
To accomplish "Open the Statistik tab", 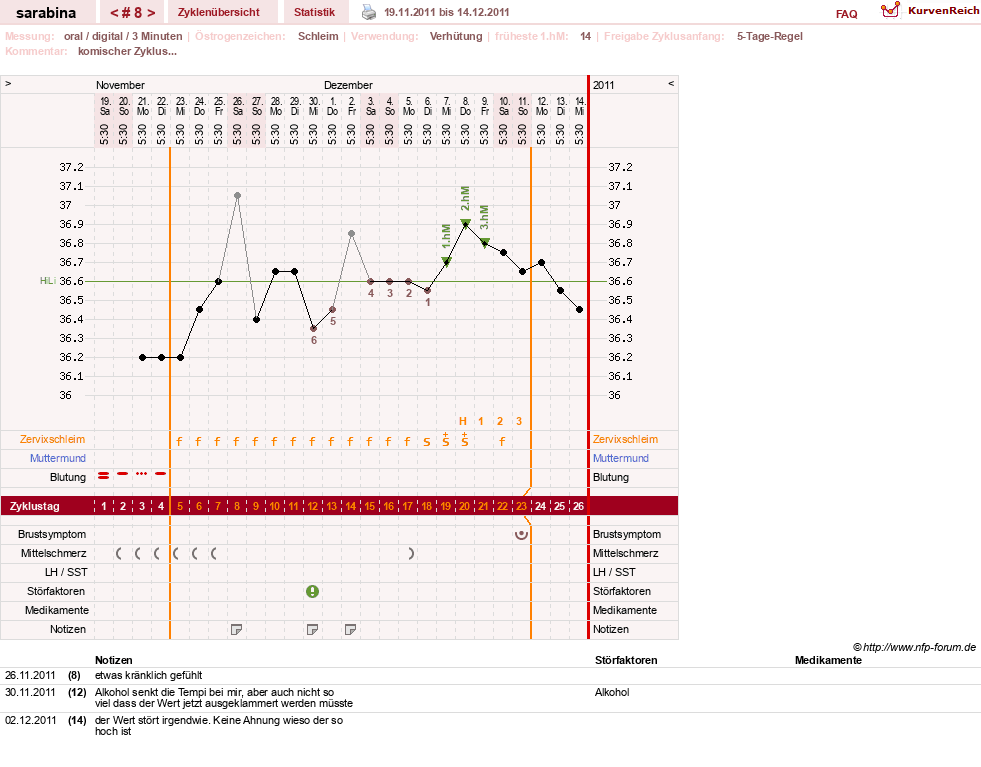I will click(x=314, y=12).
